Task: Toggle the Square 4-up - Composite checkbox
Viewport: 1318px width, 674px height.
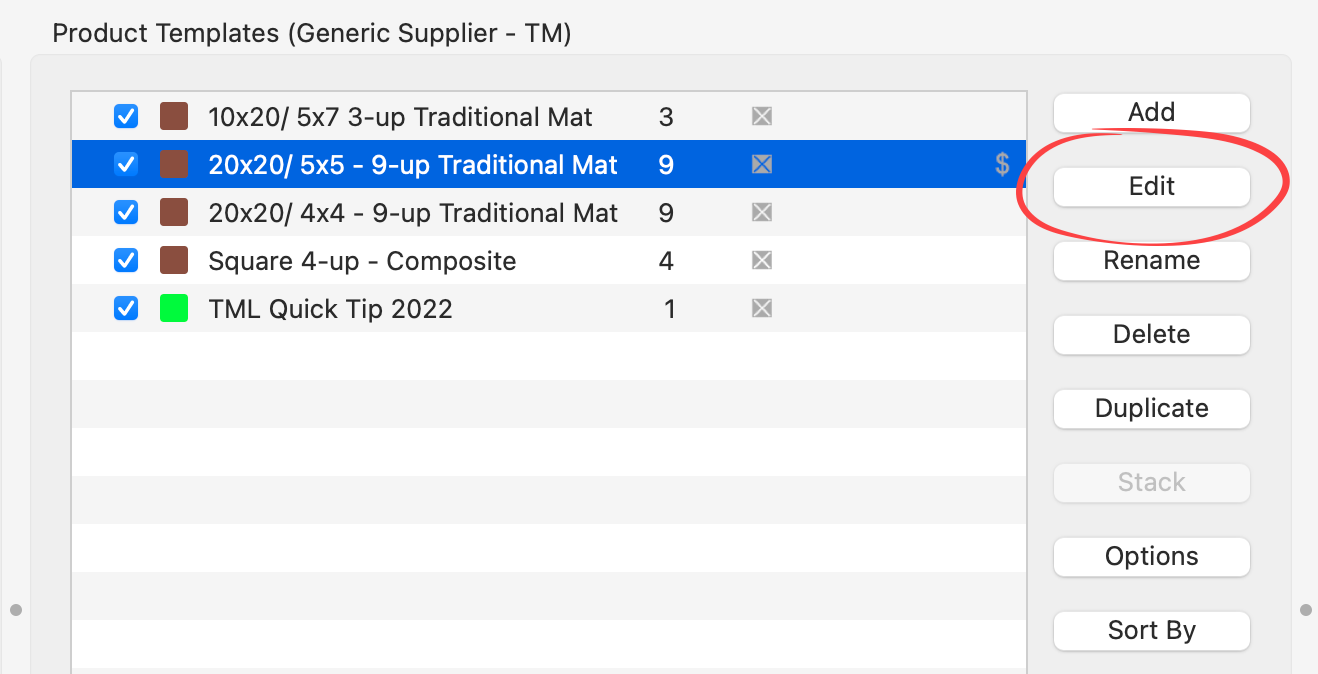Action: pos(126,261)
